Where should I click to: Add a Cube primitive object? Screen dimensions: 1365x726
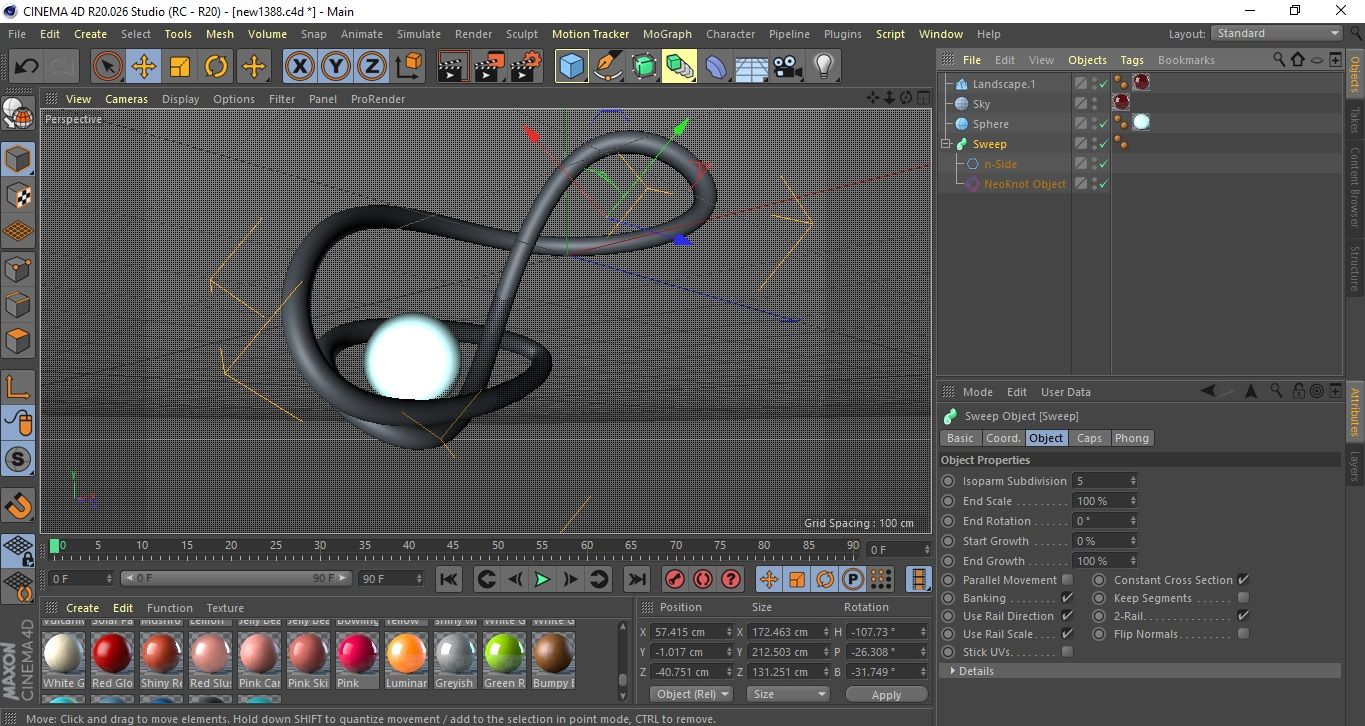[x=571, y=67]
